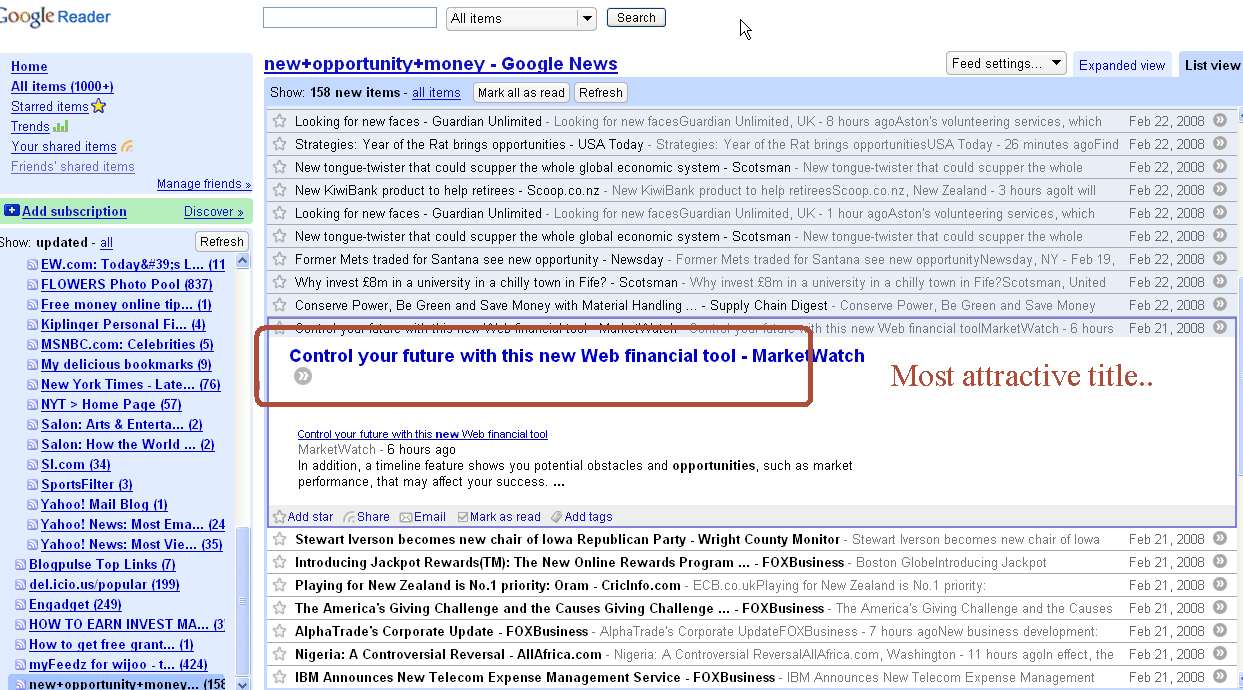Open 'Blogpulse Top Links (7)' subscription
Screen dimensions: 1243x690
[x=102, y=564]
